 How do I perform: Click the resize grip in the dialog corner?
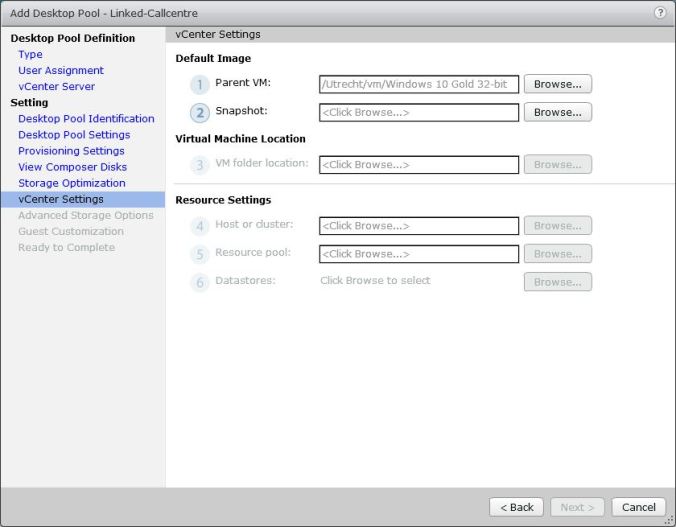(x=669, y=520)
